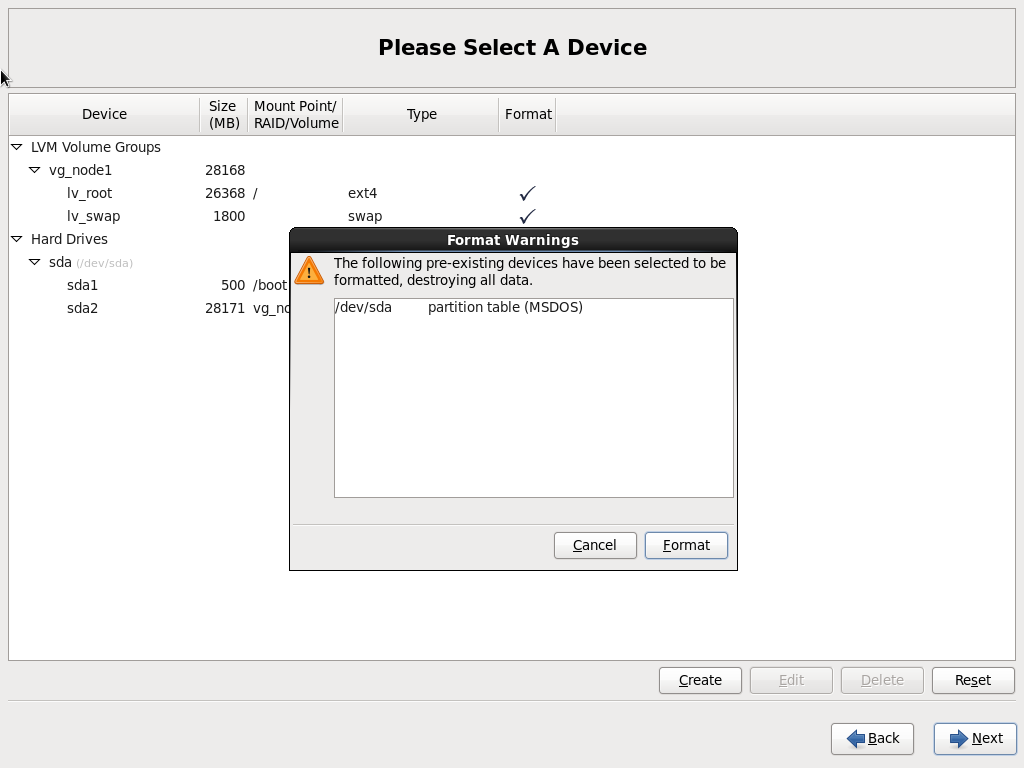The width and height of the screenshot is (1024, 768).
Task: Click the Device column header
Action: coord(104,114)
